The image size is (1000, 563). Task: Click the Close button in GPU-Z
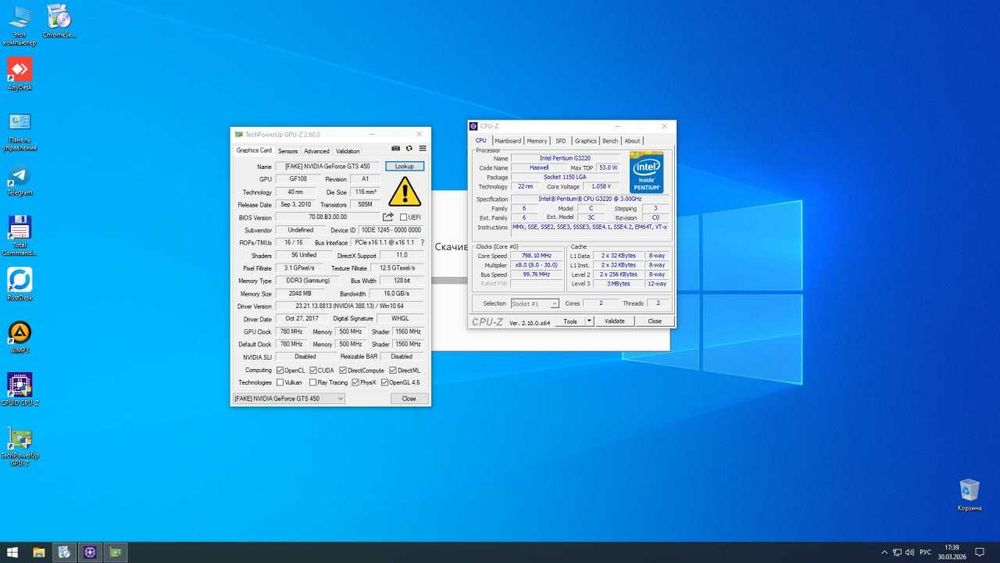409,398
